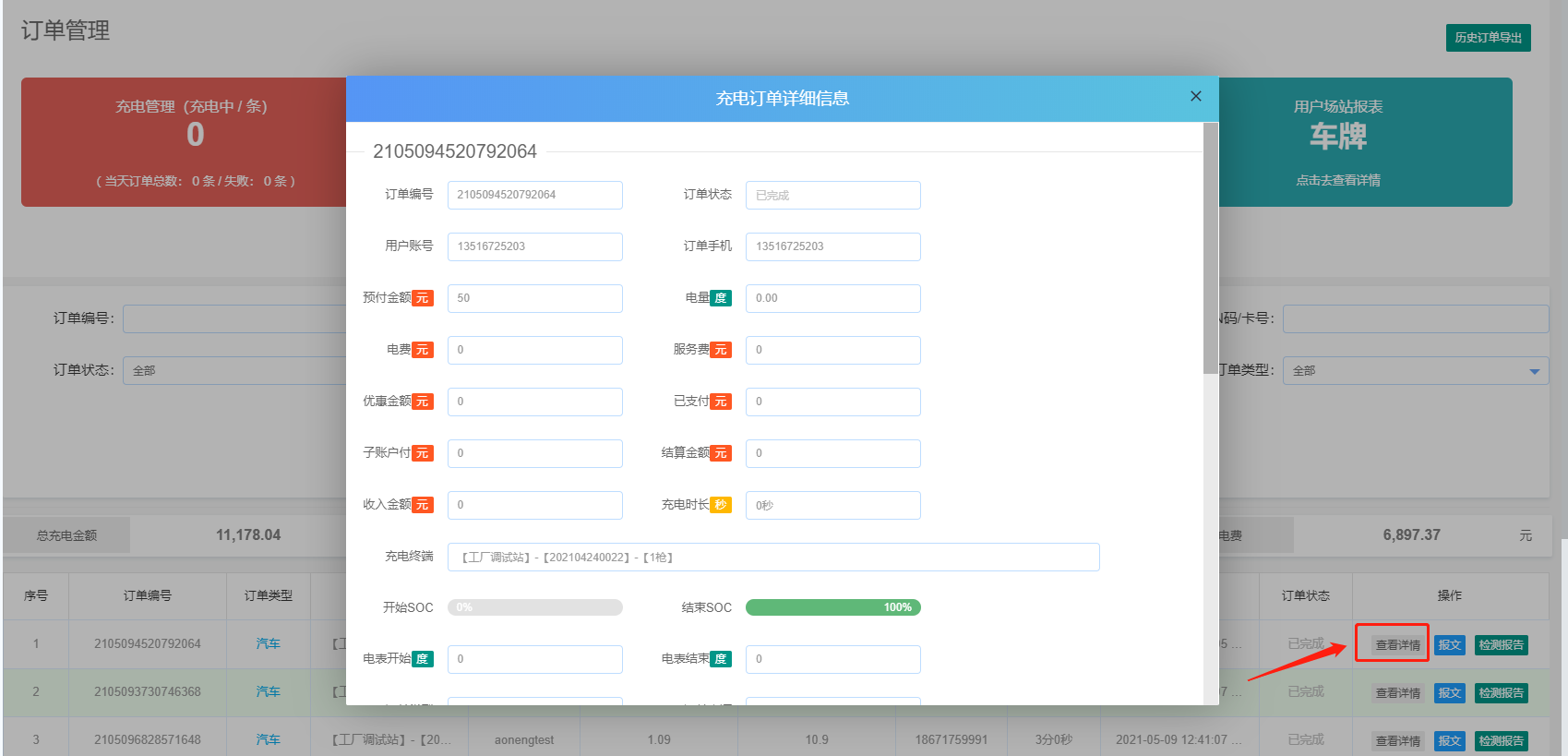
Task: Click the 开始SOC 0% progress bar
Action: (x=534, y=607)
